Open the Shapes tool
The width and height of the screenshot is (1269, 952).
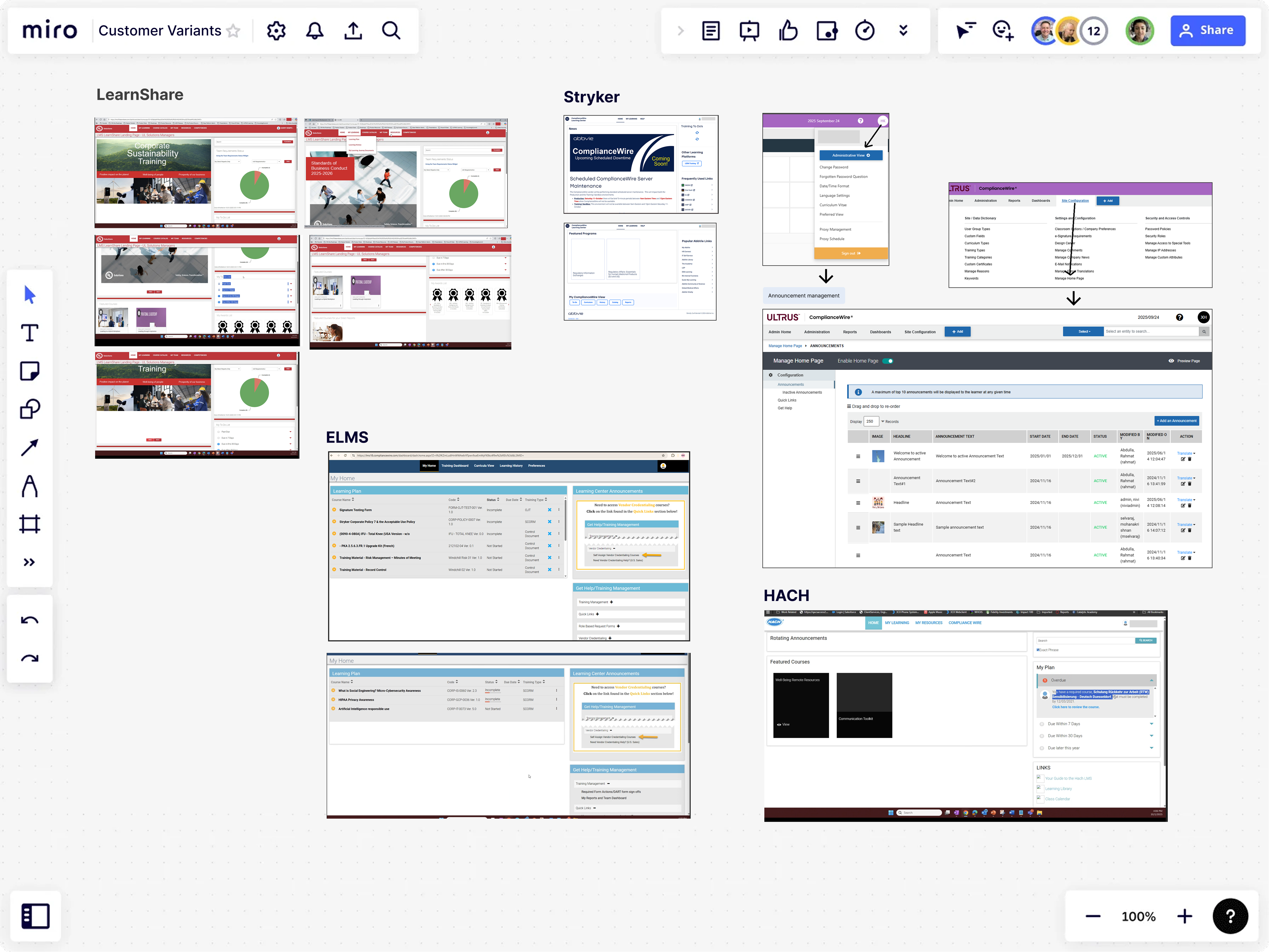[30, 409]
